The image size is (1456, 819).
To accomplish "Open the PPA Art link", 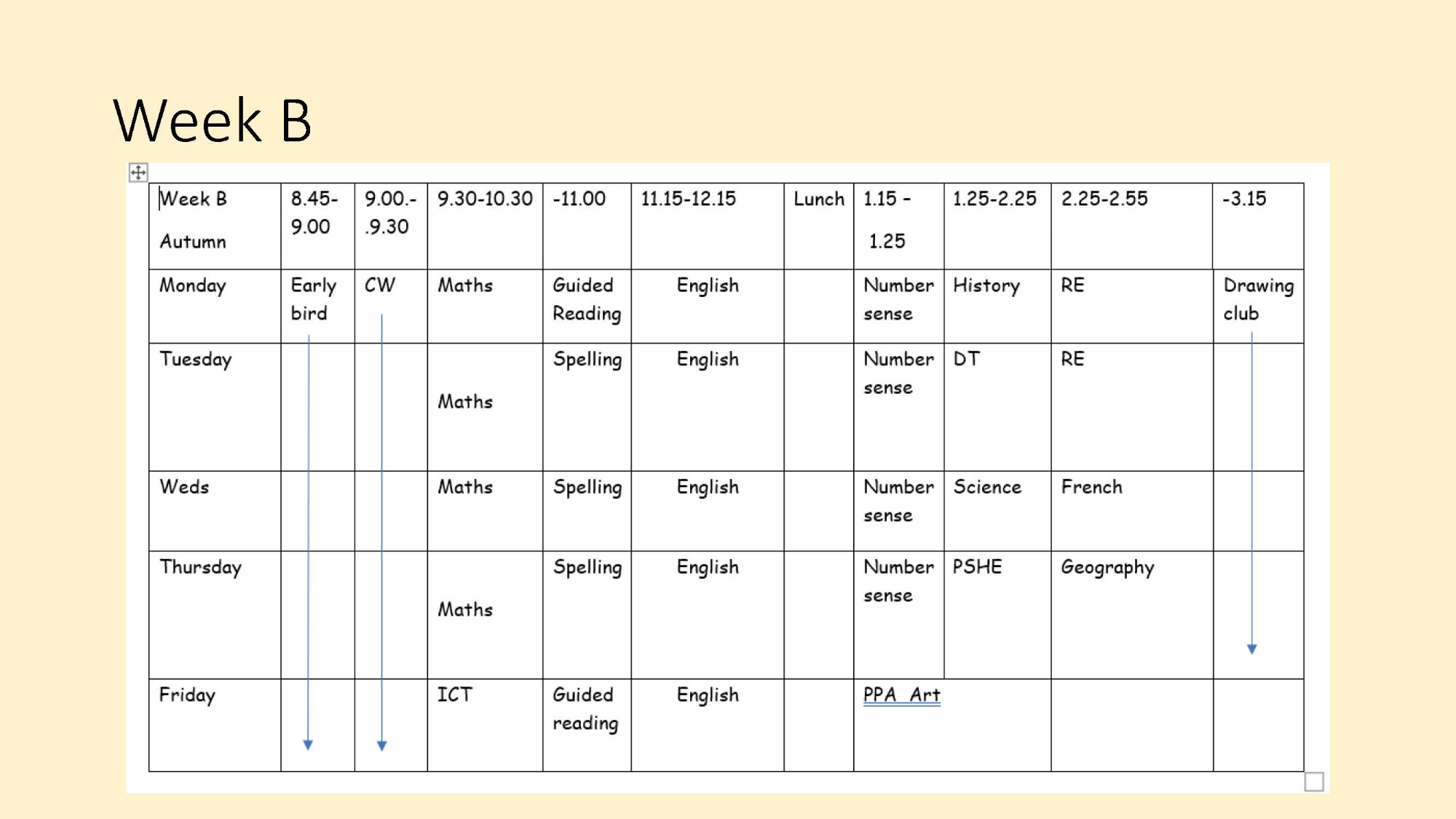I will 901,695.
